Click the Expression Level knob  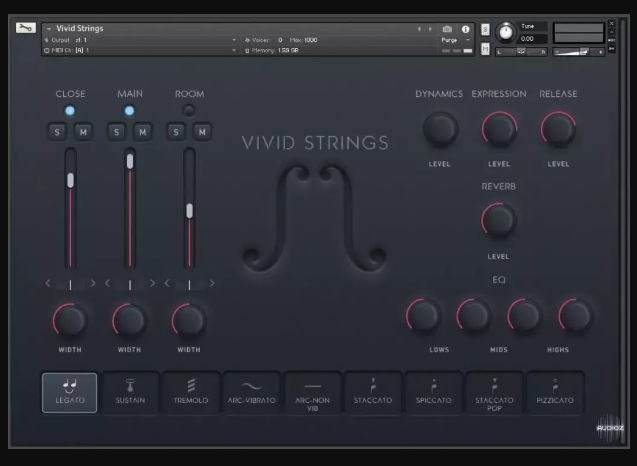(499, 129)
